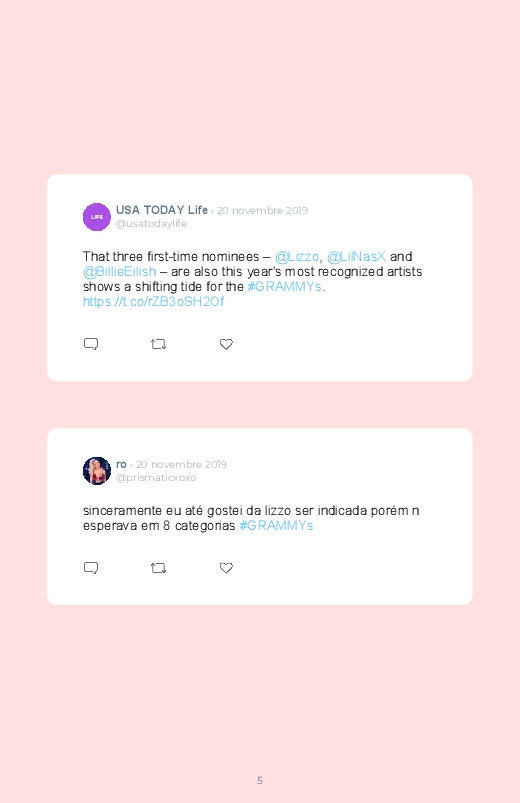This screenshot has height=803, width=520.
Task: Open the @Lizzo mention
Action: coord(297,257)
